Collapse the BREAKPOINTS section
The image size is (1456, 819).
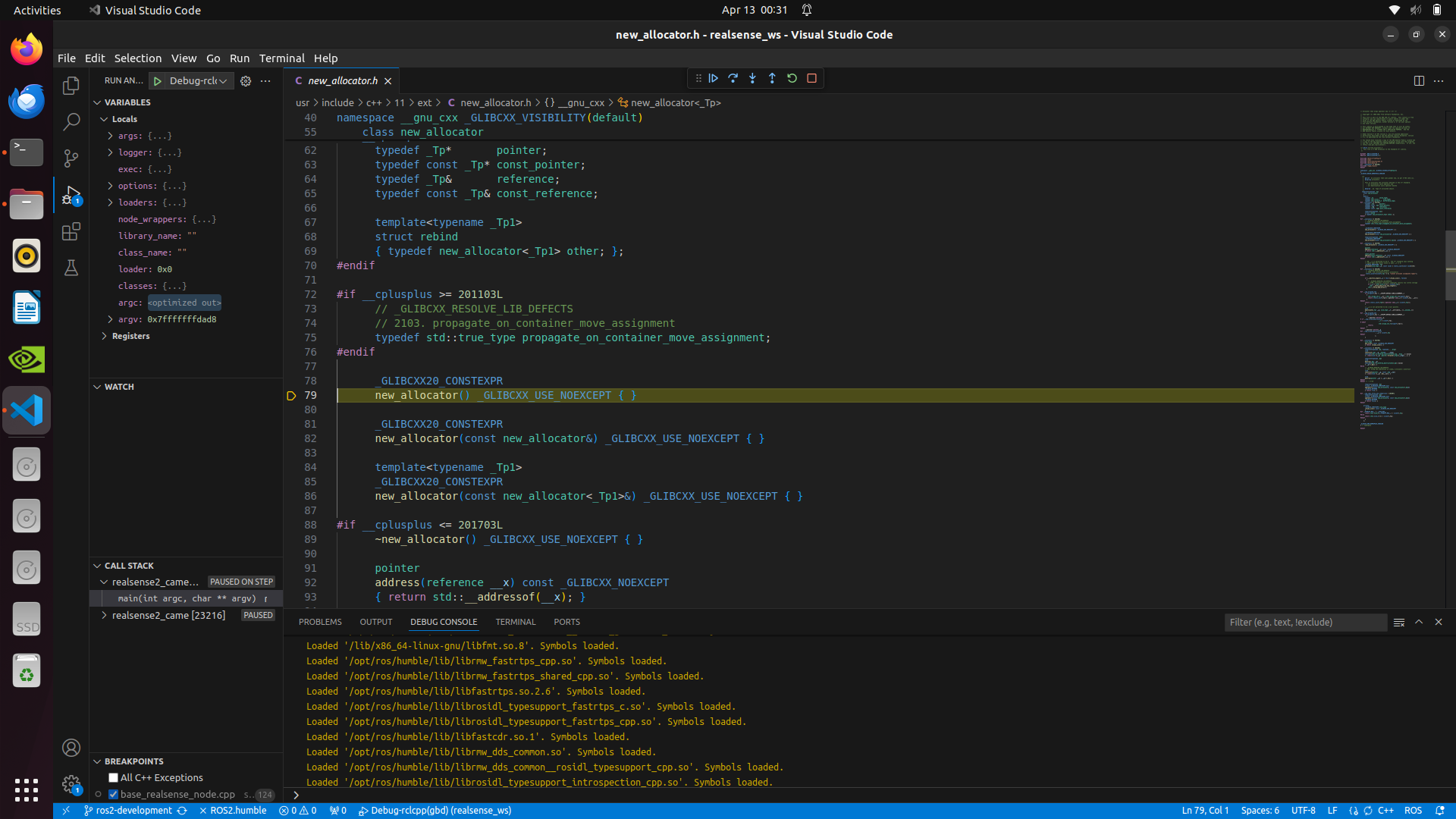pos(97,761)
